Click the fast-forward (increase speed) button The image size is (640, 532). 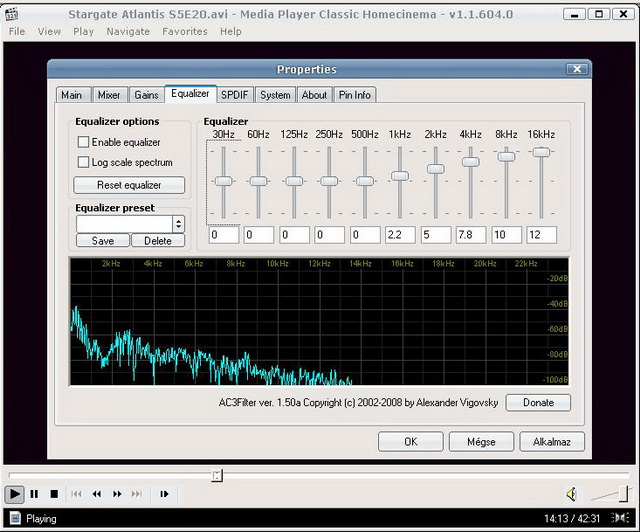(117, 494)
